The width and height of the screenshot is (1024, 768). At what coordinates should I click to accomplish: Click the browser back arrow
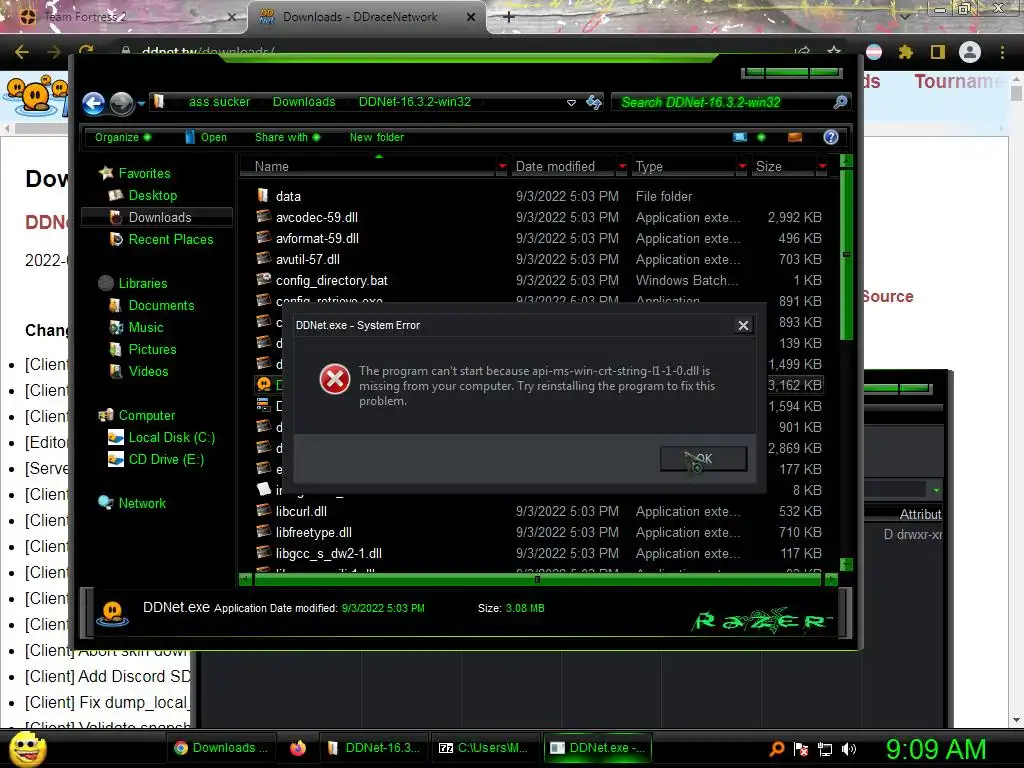[x=22, y=52]
